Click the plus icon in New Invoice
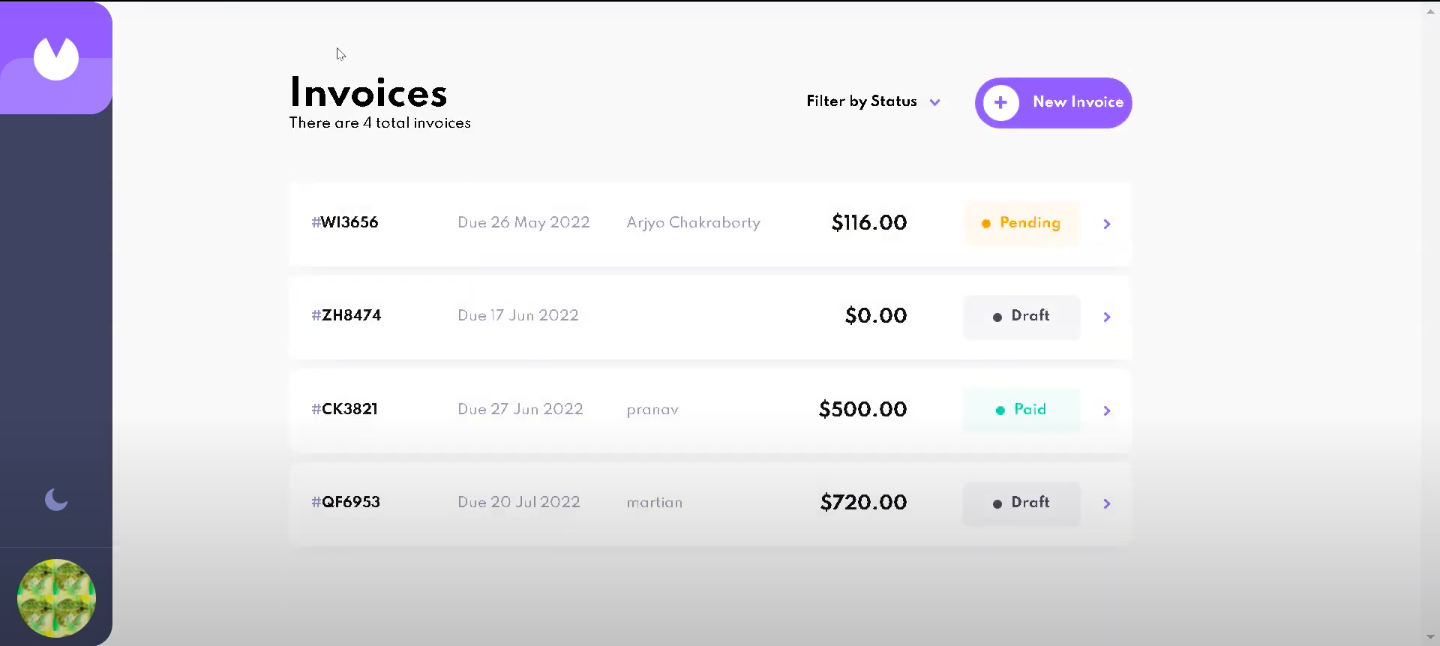Screen dimensions: 1440x646 coord(1001,102)
